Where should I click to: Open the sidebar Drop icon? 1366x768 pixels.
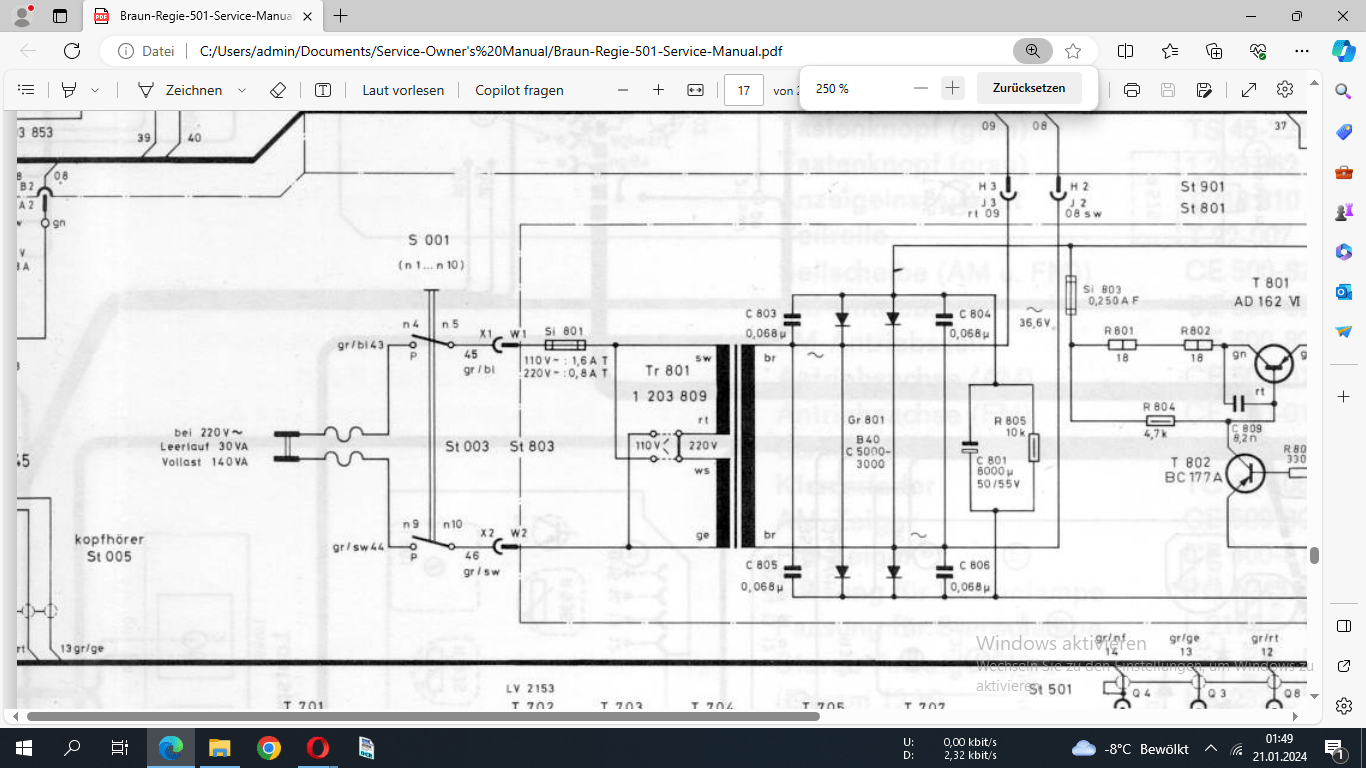coord(1343,331)
